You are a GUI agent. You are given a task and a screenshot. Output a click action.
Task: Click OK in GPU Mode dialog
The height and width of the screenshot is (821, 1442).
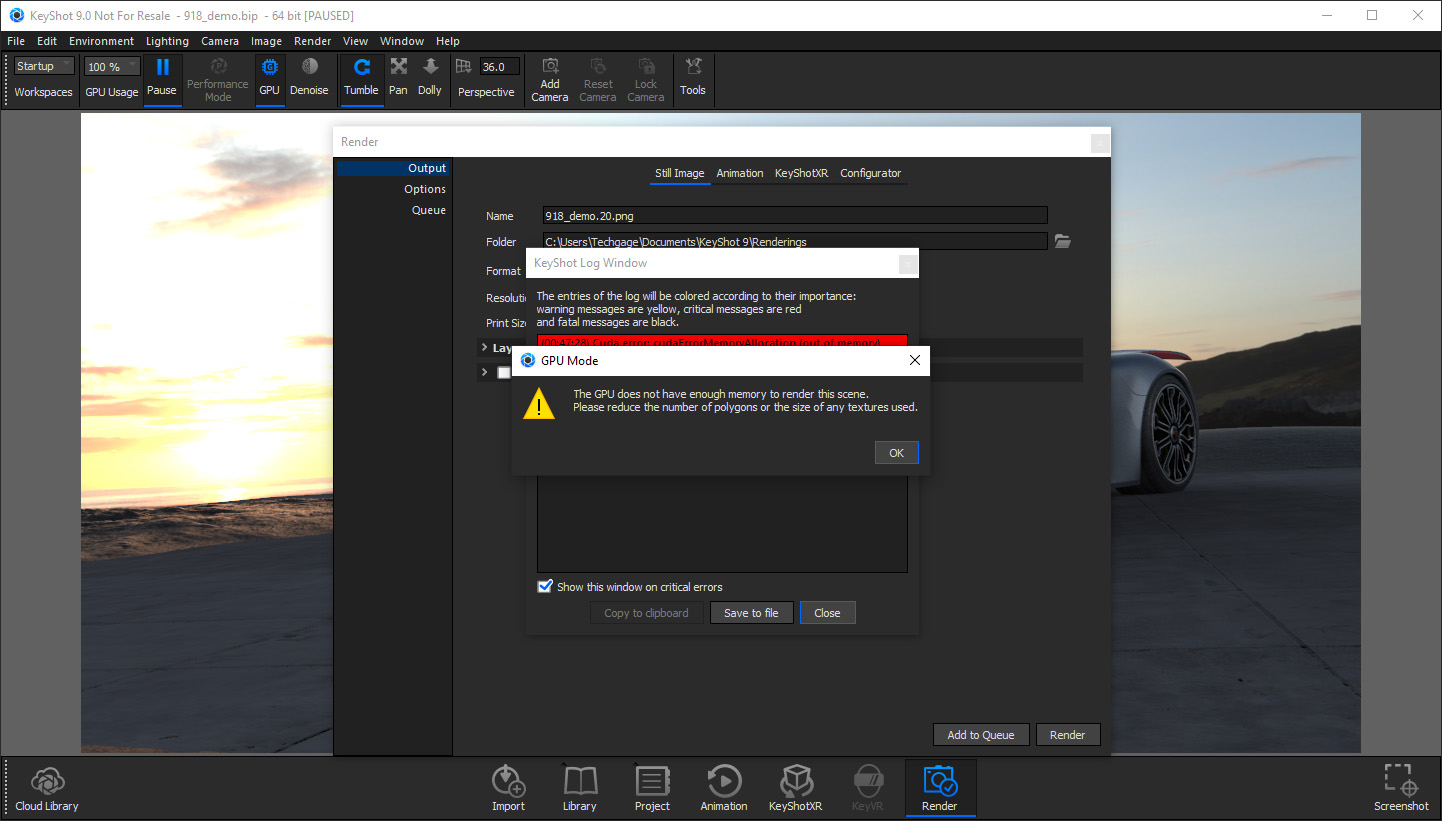[896, 453]
